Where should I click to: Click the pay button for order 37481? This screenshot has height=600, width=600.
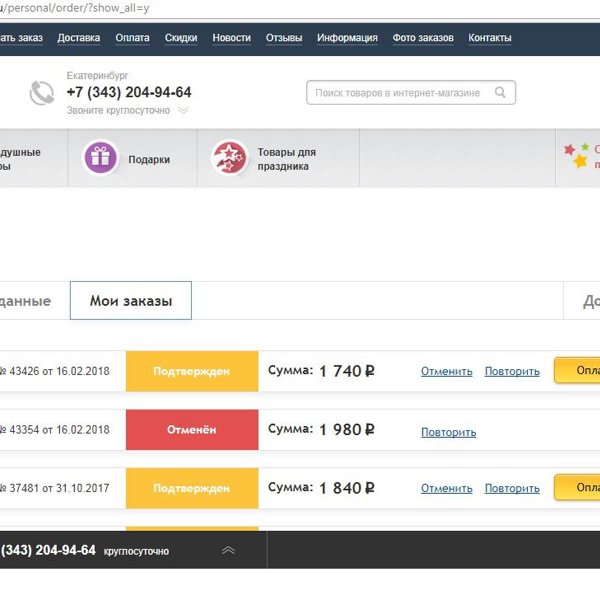pyautogui.click(x=577, y=488)
